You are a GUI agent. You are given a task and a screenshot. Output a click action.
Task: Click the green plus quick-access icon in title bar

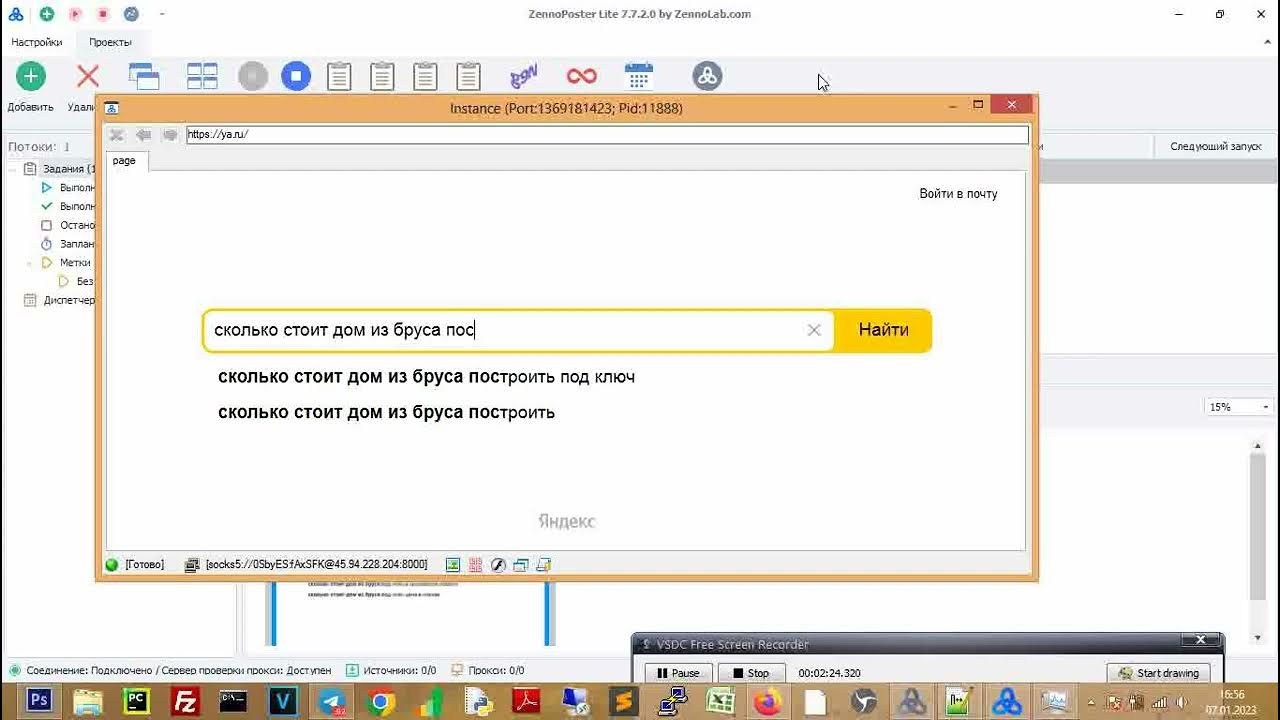(46, 14)
